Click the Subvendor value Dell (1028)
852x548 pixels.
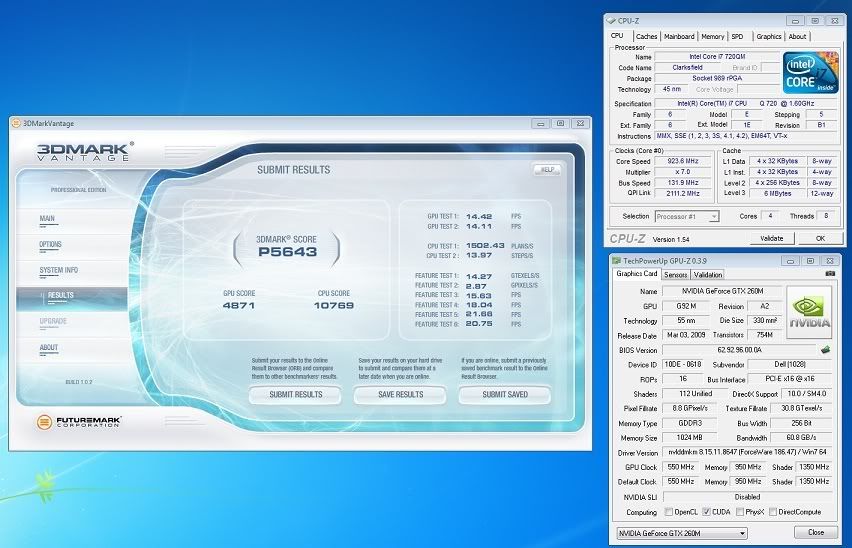point(790,364)
